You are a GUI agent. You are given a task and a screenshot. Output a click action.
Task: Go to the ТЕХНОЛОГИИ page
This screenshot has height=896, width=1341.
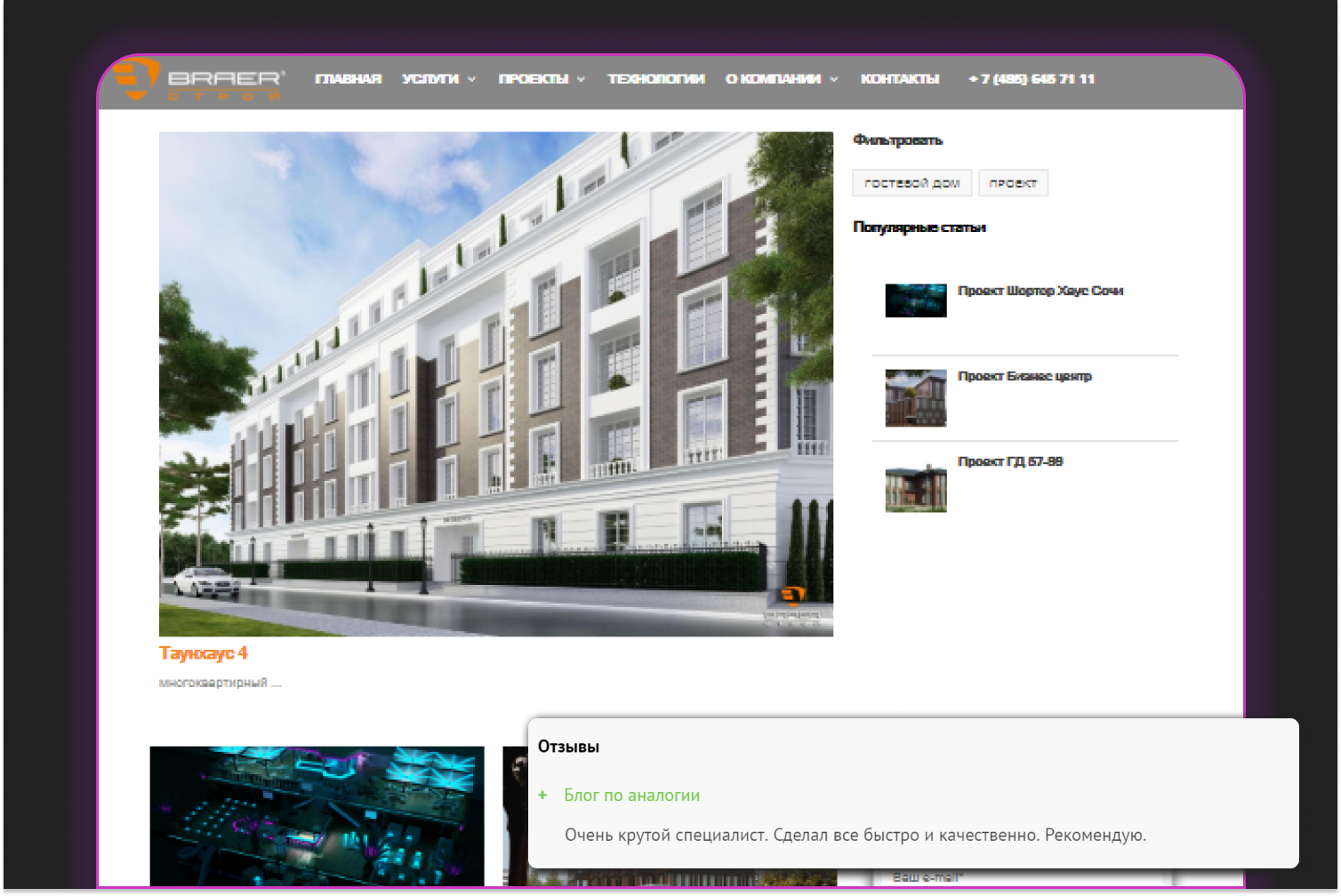tap(656, 79)
